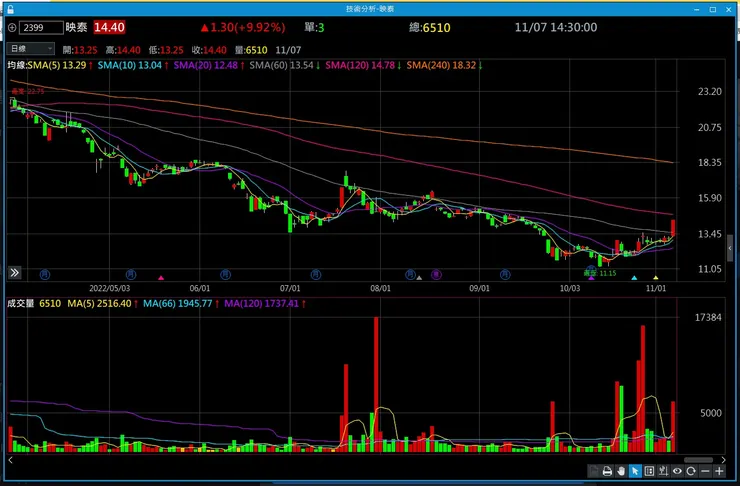This screenshot has height=486, width=740.
Task: Select the arrow pointer tool
Action: (x=635, y=471)
